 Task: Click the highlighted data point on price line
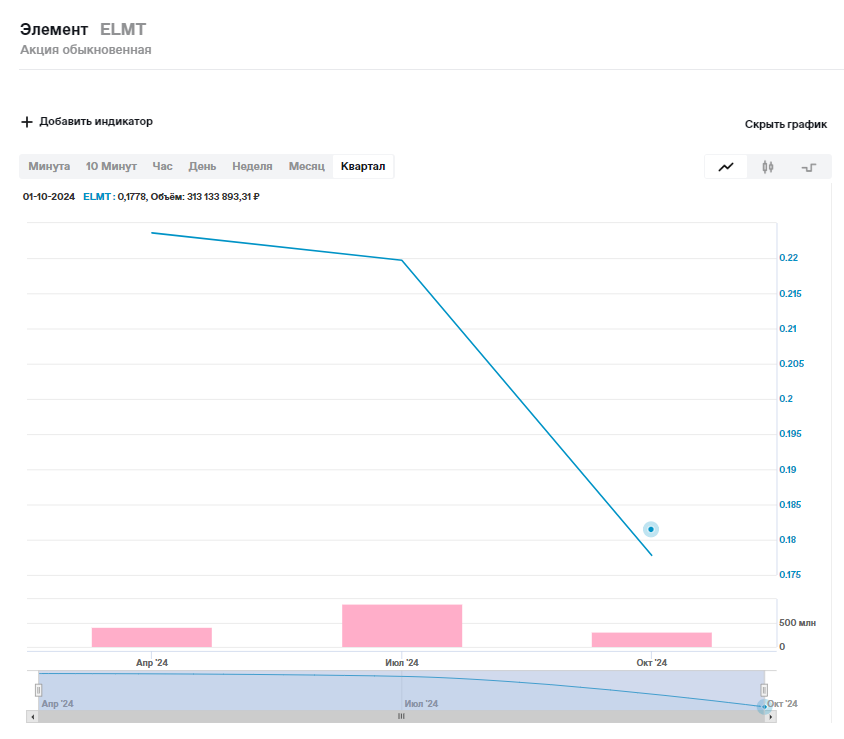651,529
